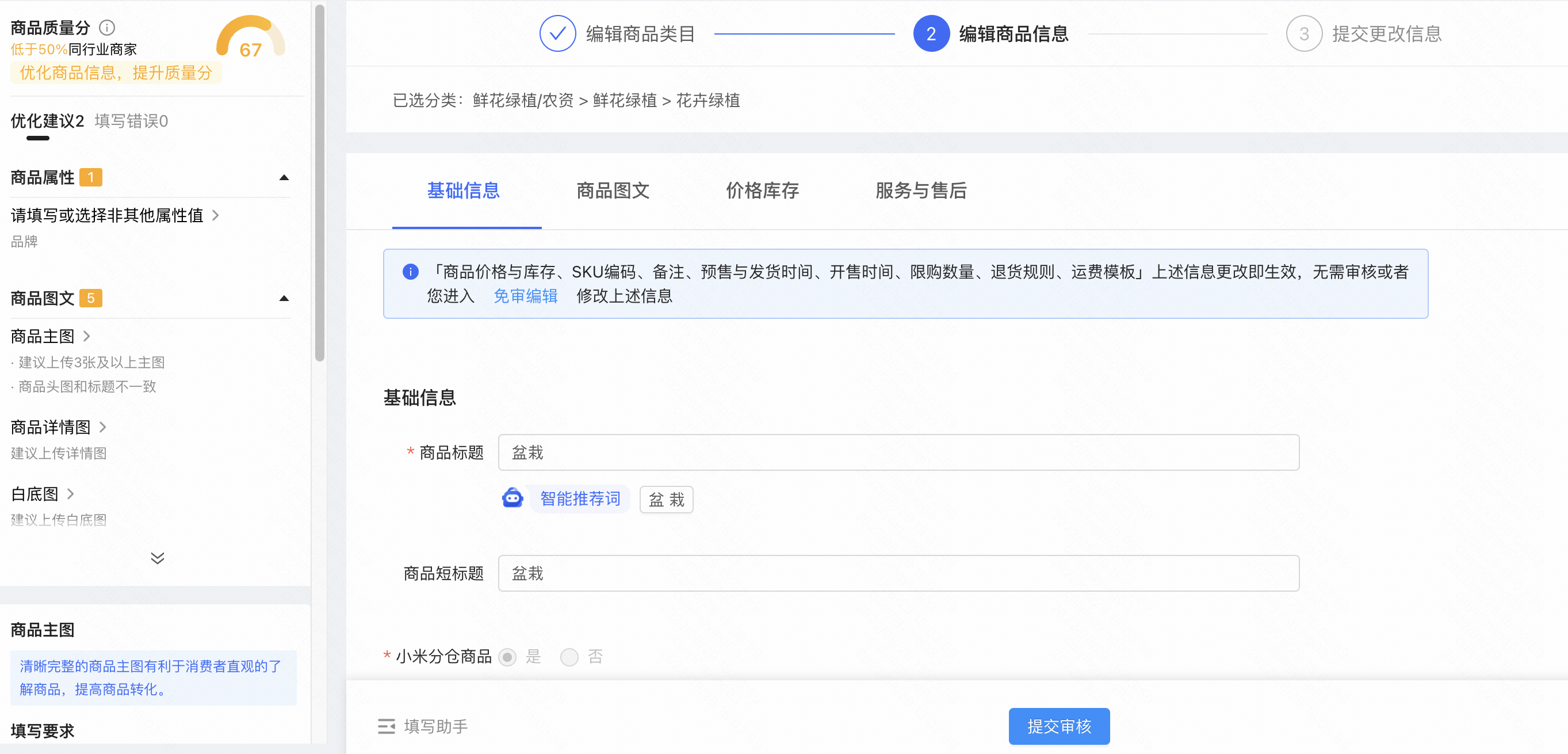
Task: Open the 填写助手 panel label
Action: coord(436,726)
